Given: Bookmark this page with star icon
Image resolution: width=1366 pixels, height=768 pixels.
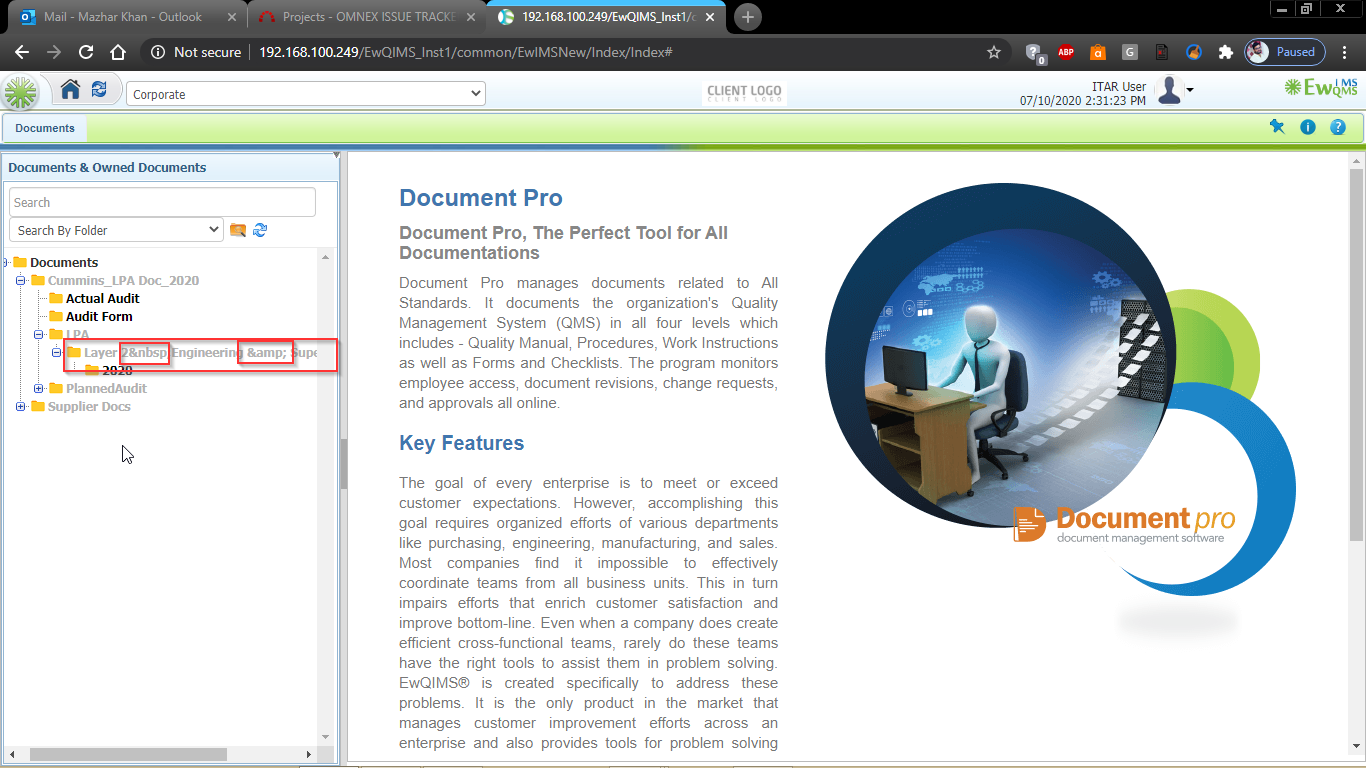Looking at the screenshot, I should pyautogui.click(x=994, y=52).
